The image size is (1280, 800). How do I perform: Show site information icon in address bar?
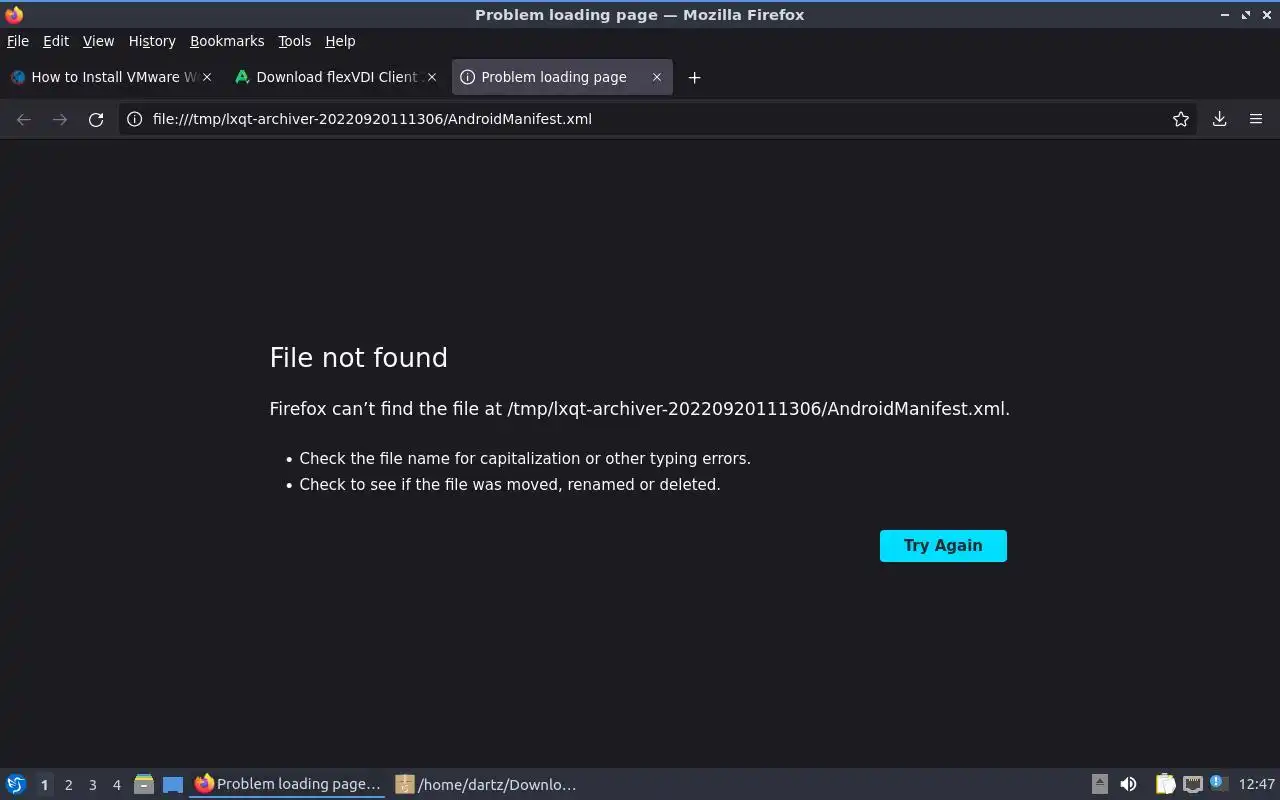135,119
